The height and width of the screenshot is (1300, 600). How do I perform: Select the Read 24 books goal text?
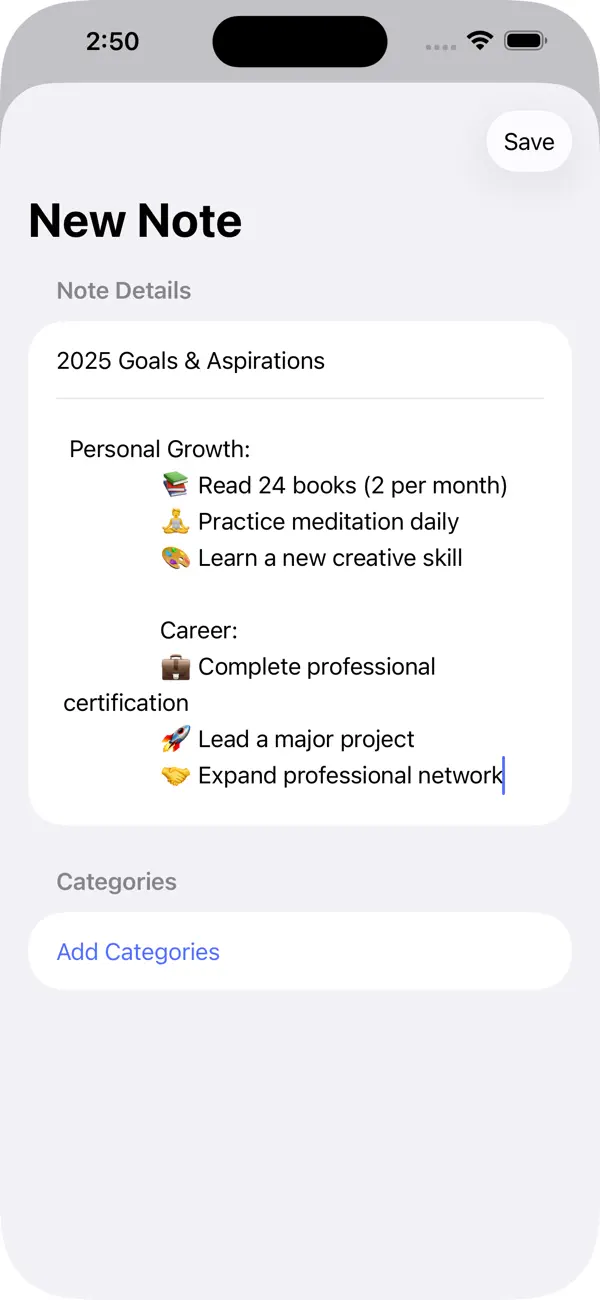[352, 485]
